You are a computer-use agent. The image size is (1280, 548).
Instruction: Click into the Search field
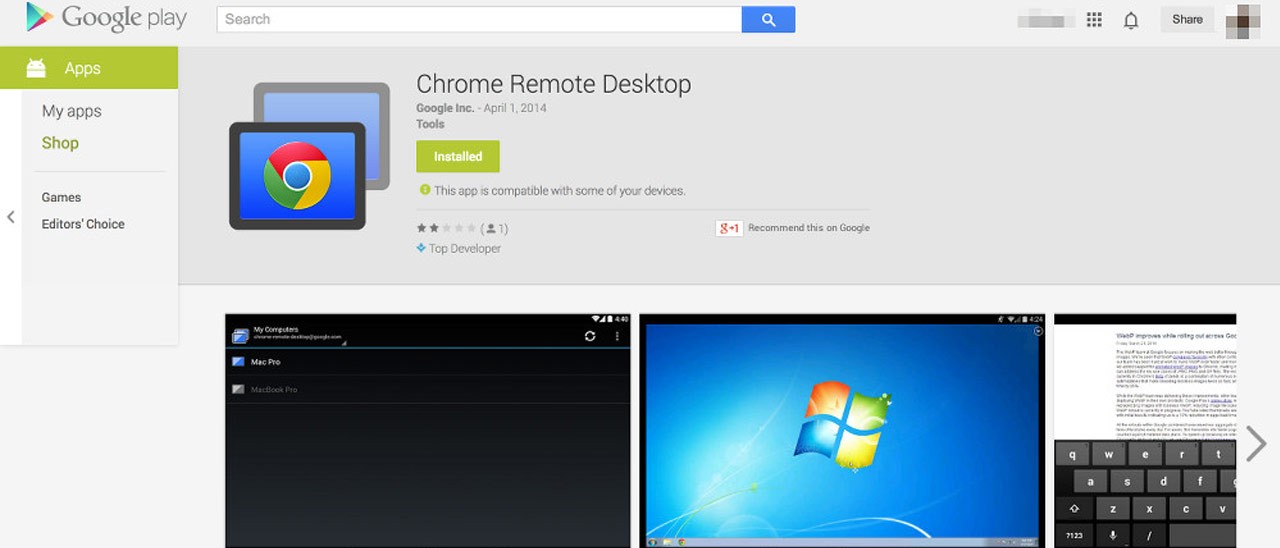coord(479,19)
